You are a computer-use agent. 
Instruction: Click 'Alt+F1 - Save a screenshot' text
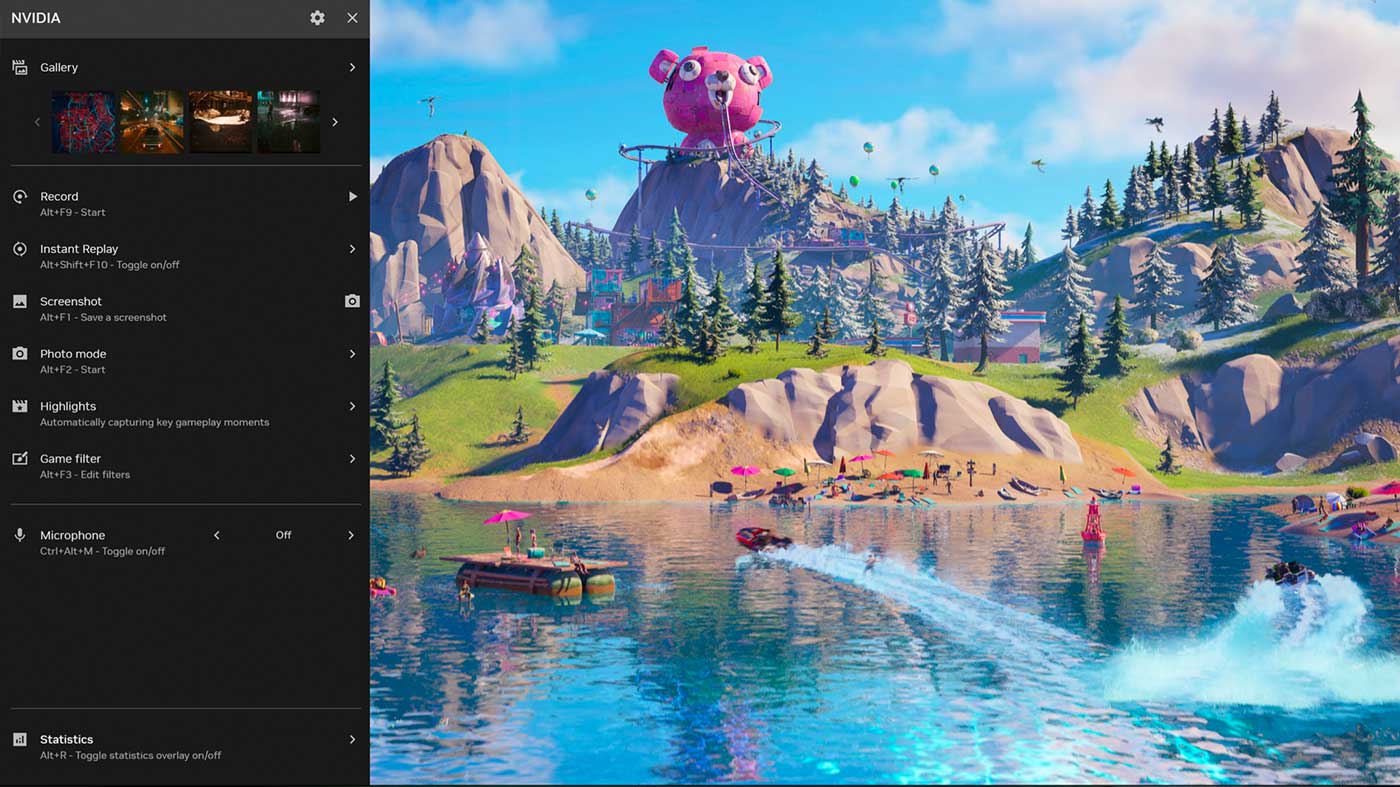103,317
